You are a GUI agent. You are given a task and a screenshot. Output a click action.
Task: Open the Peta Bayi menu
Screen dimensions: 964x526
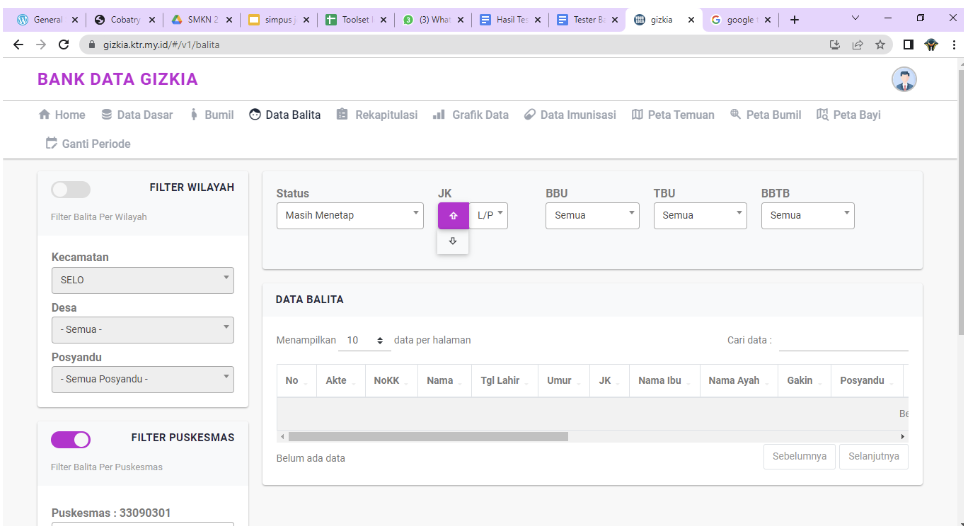(x=848, y=114)
